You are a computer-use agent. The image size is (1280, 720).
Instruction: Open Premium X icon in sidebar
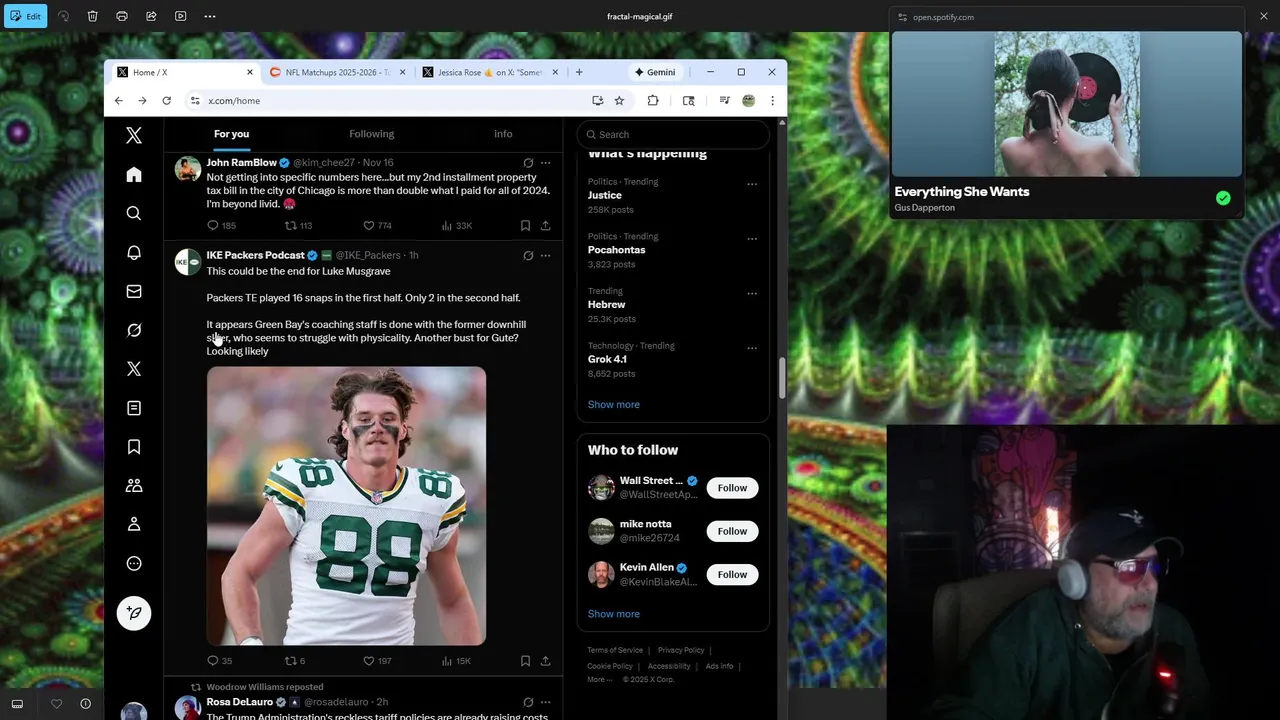coord(134,369)
